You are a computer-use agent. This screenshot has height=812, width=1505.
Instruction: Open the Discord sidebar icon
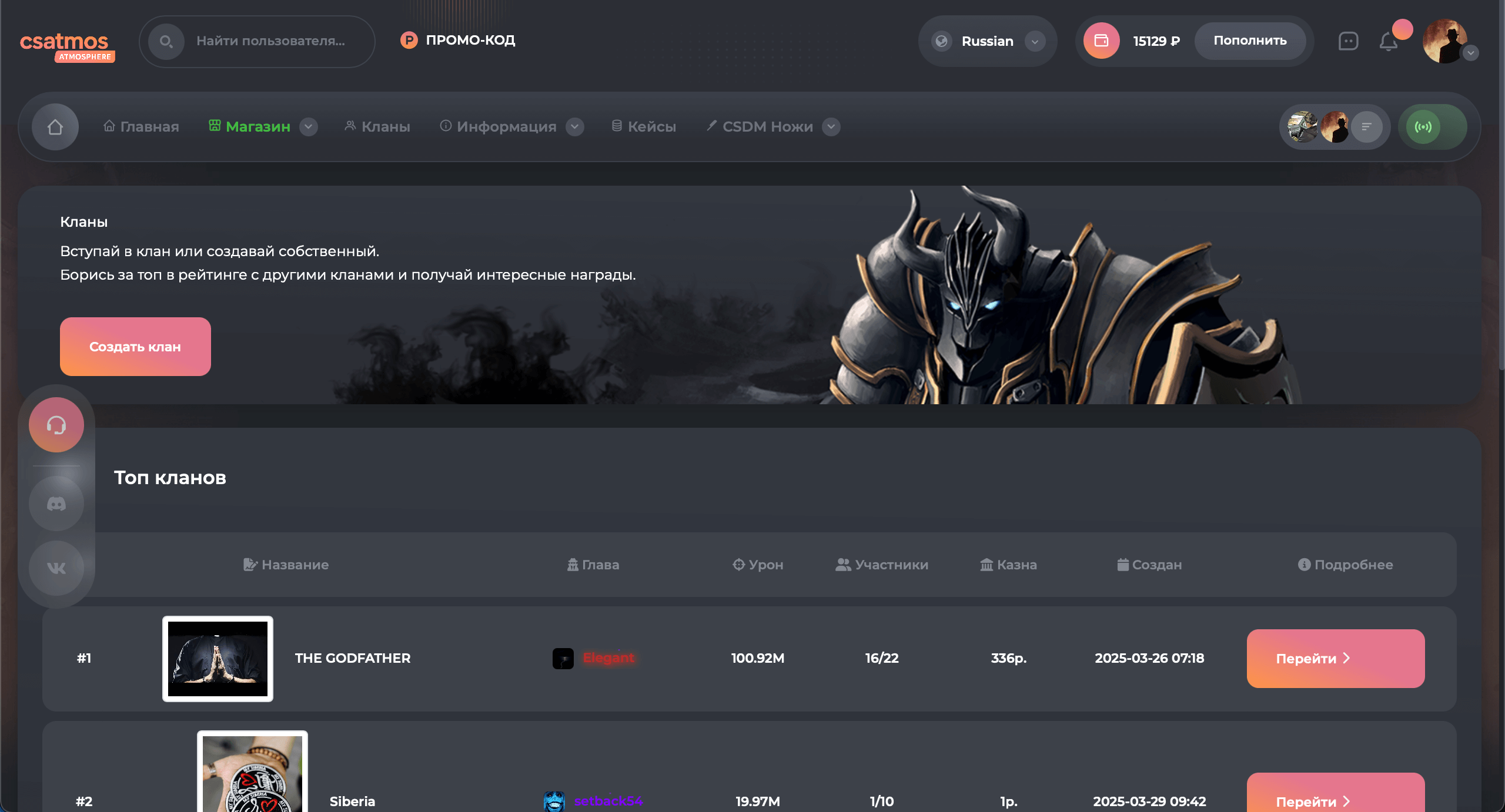pos(56,504)
